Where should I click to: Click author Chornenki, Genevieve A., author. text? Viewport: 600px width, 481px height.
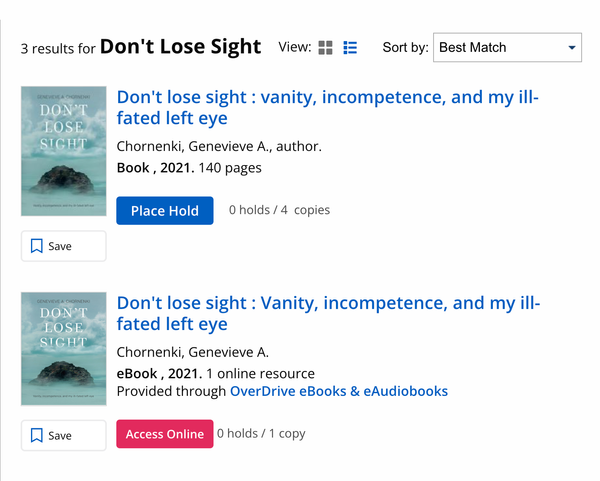coord(219,146)
